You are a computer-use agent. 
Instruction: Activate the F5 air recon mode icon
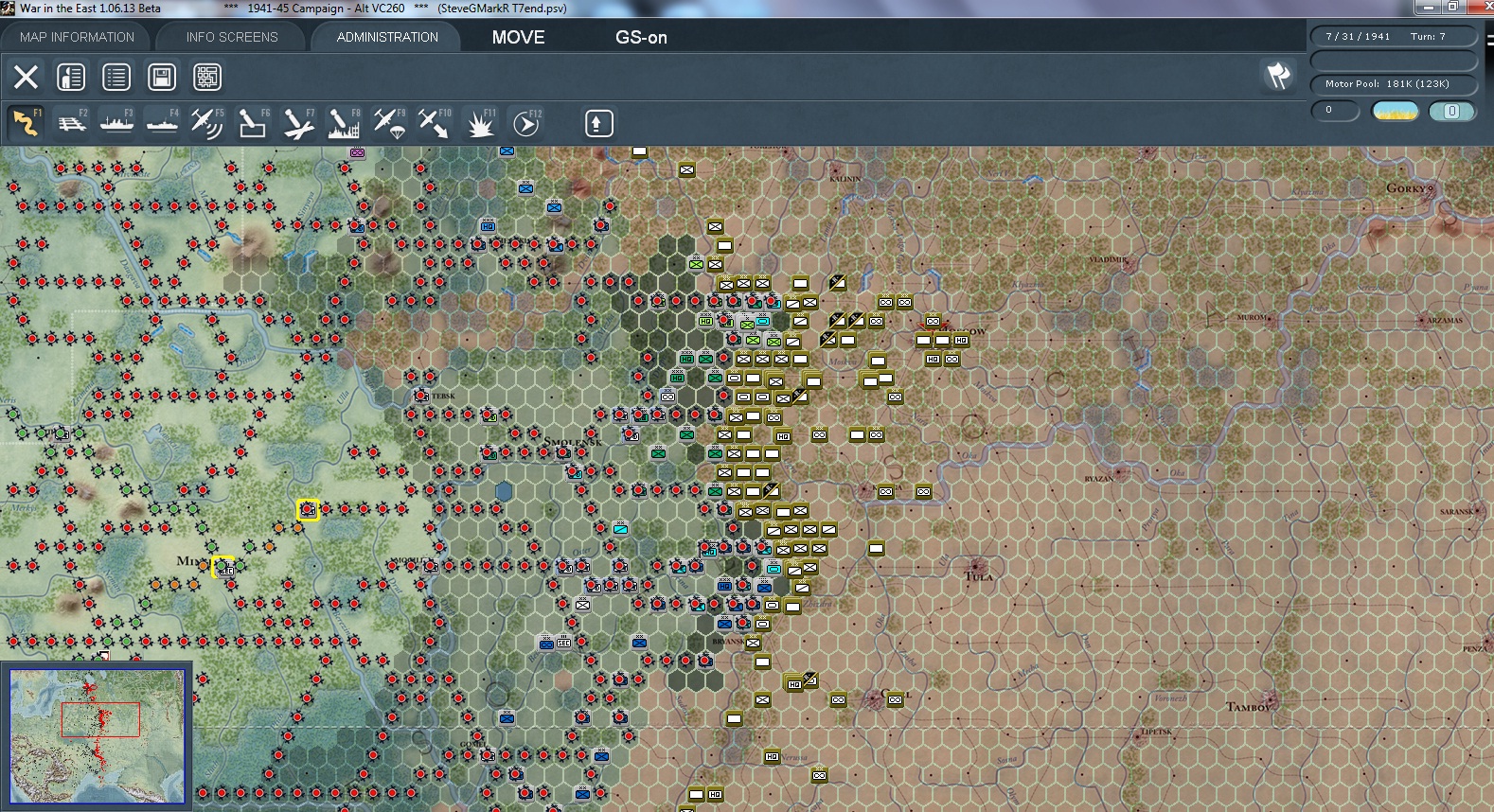[207, 123]
